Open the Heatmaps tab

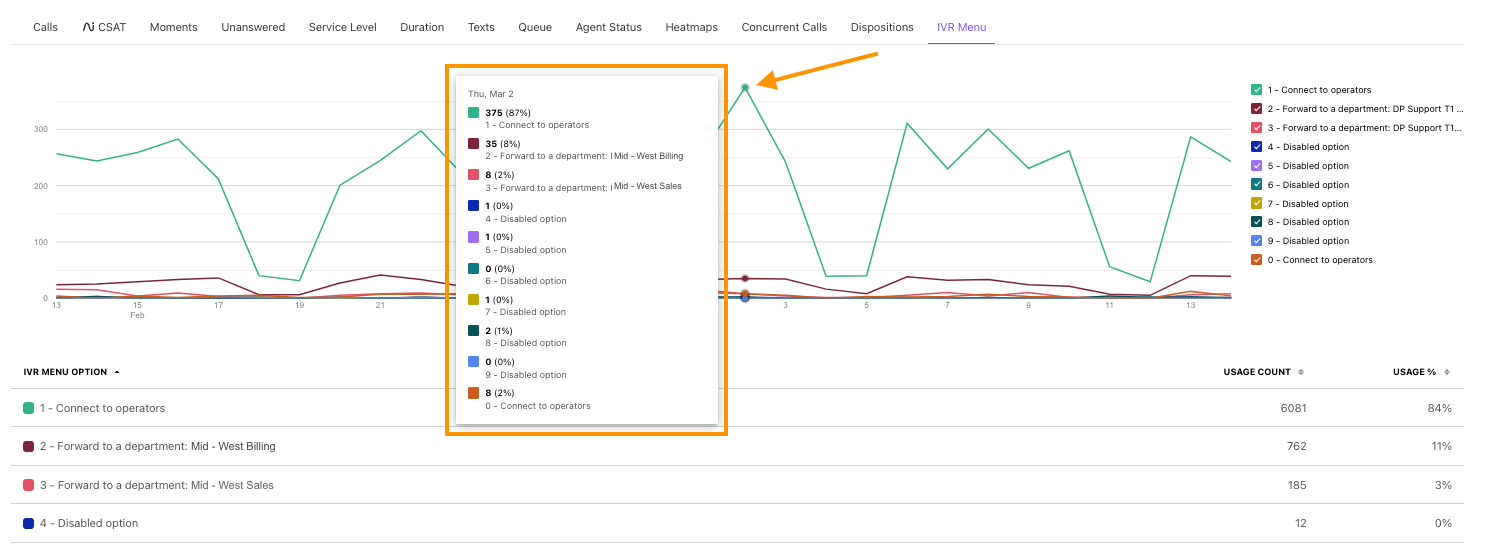(692, 27)
